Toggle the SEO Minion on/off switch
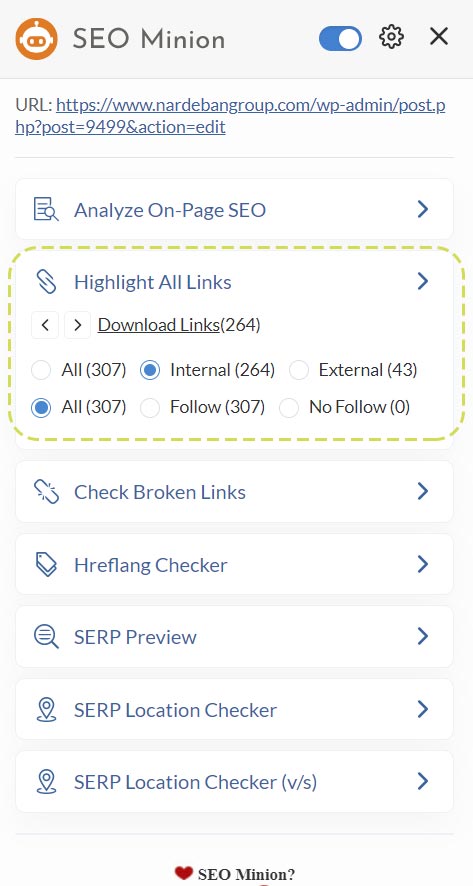 pos(340,38)
